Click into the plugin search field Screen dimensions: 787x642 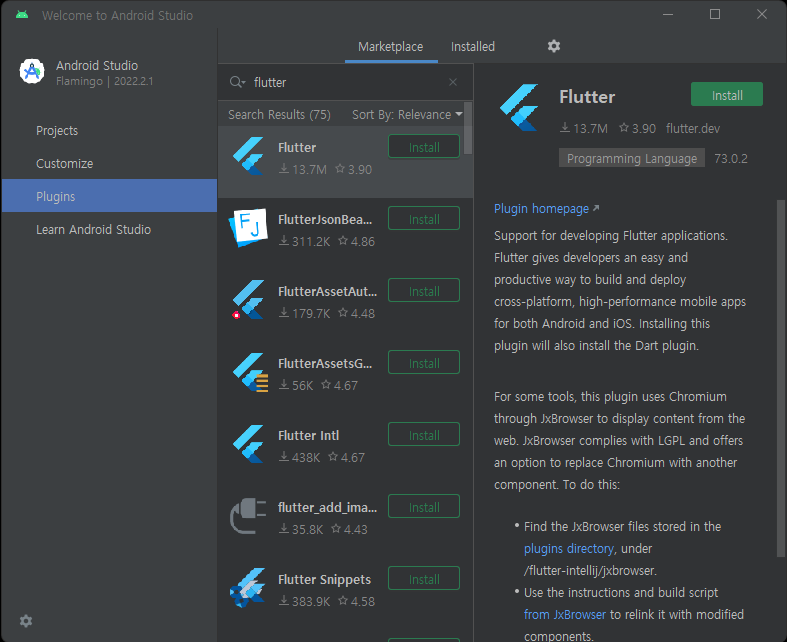point(346,82)
